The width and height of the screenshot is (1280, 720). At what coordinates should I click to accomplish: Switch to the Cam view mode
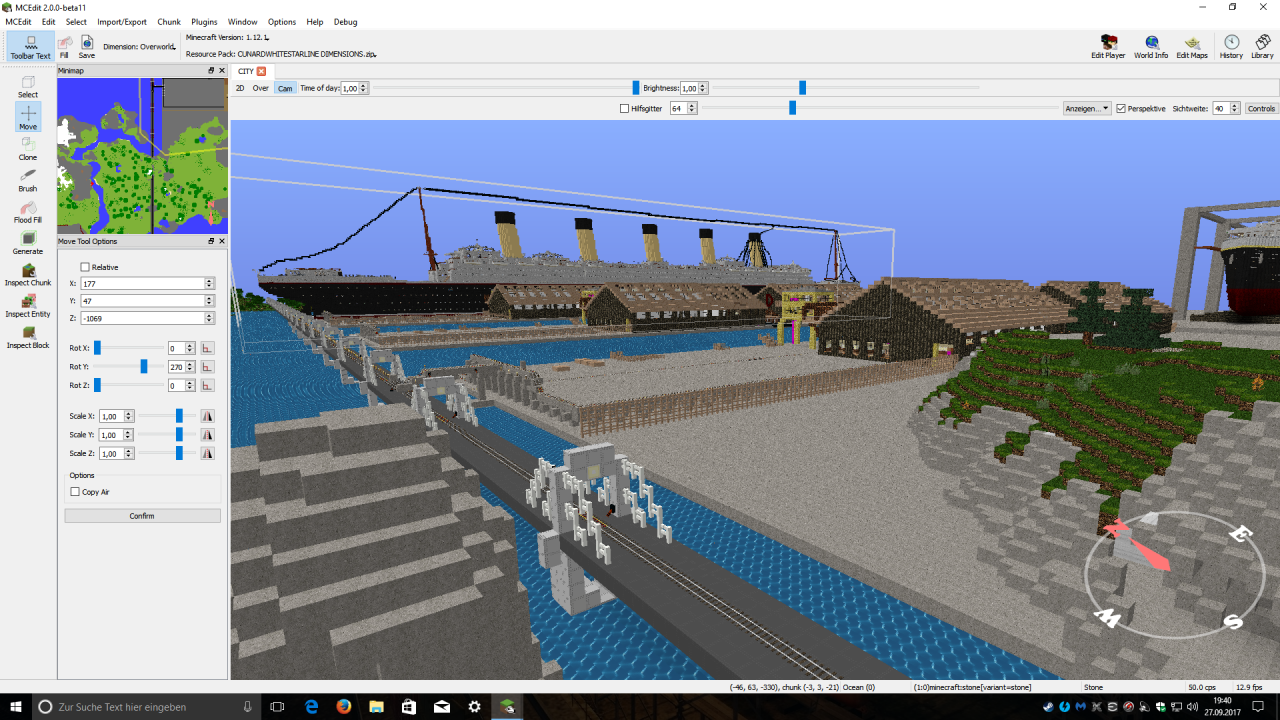pos(285,88)
